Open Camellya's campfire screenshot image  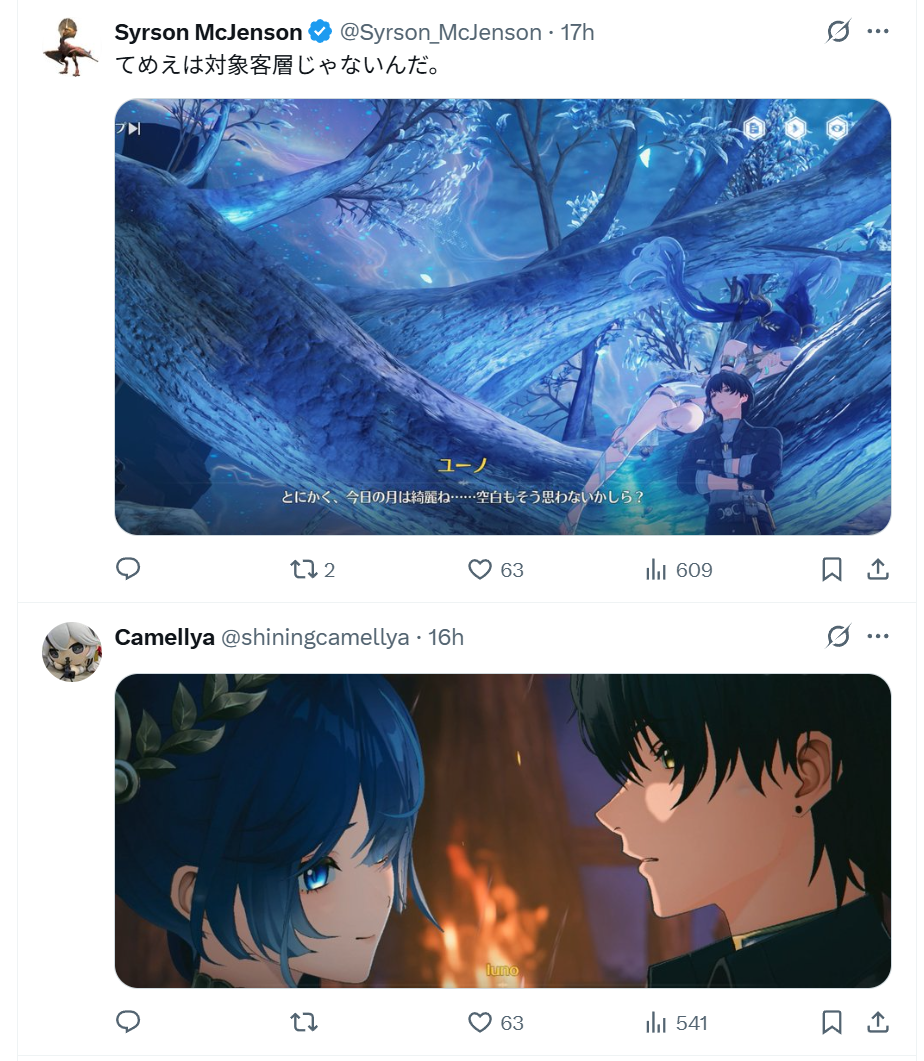tap(503, 830)
